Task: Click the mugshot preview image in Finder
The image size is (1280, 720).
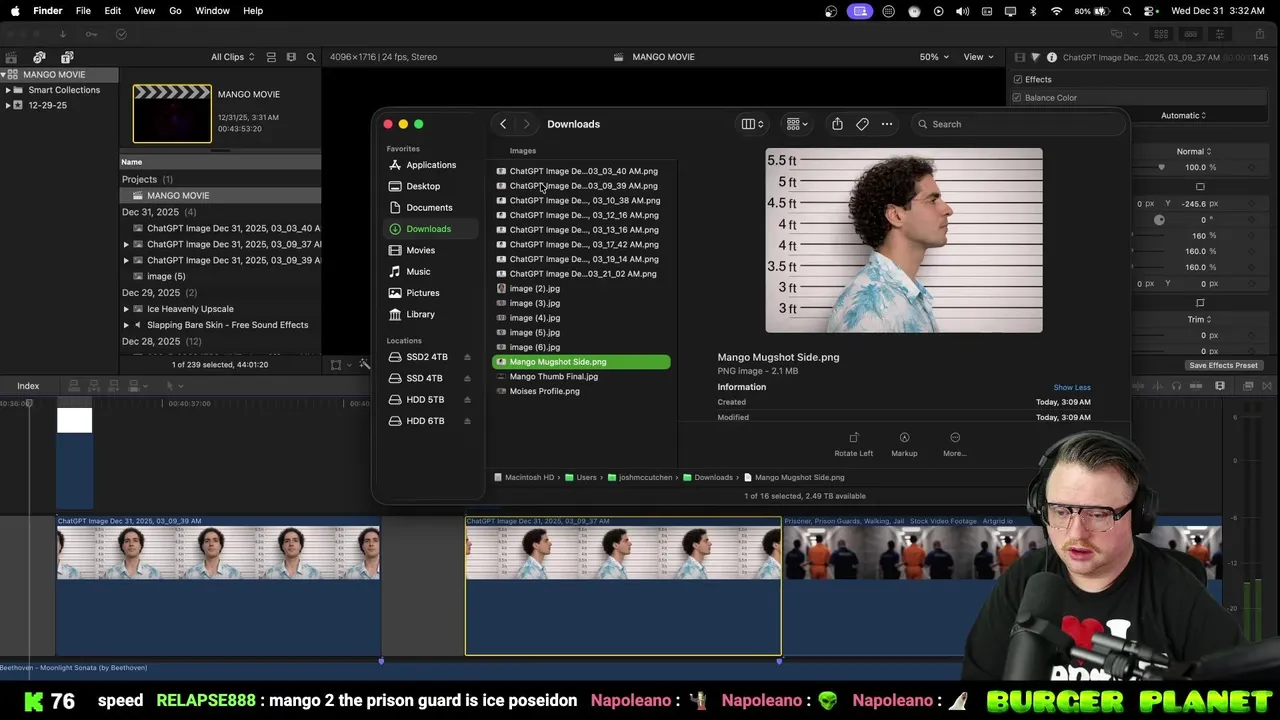Action: pyautogui.click(x=904, y=240)
